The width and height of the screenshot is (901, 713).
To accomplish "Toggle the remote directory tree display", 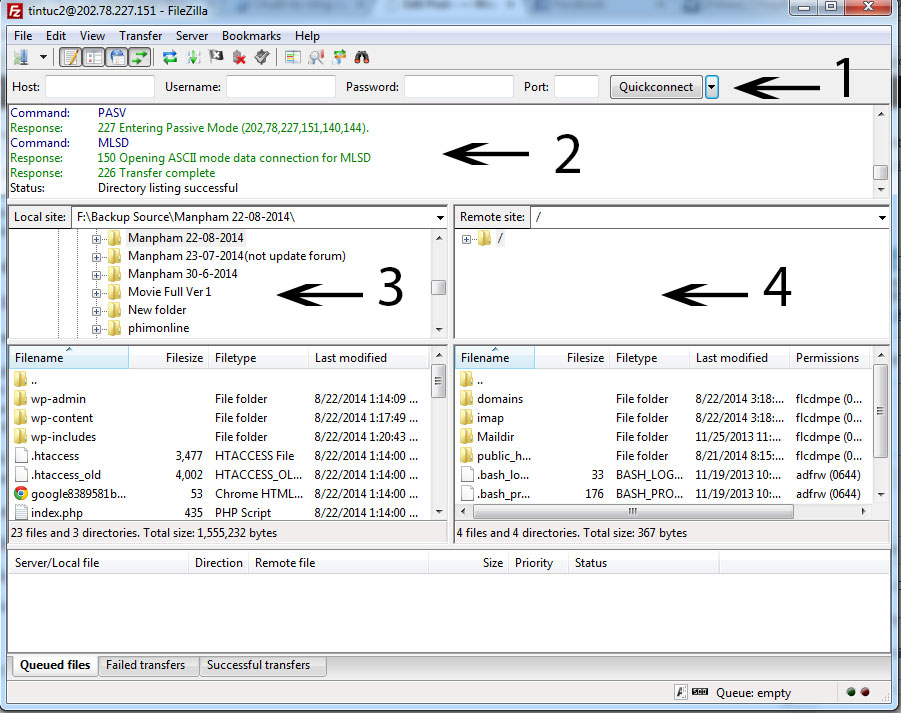I will 117,57.
